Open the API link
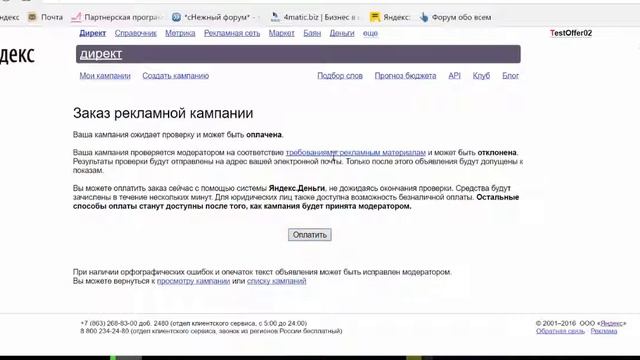This screenshot has width=640, height=360. (454, 76)
